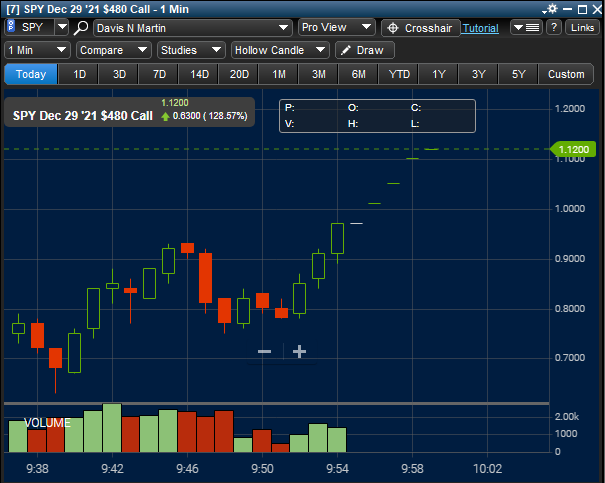Switch to the 1M time range tab
This screenshot has height=483, width=605.
[279, 74]
